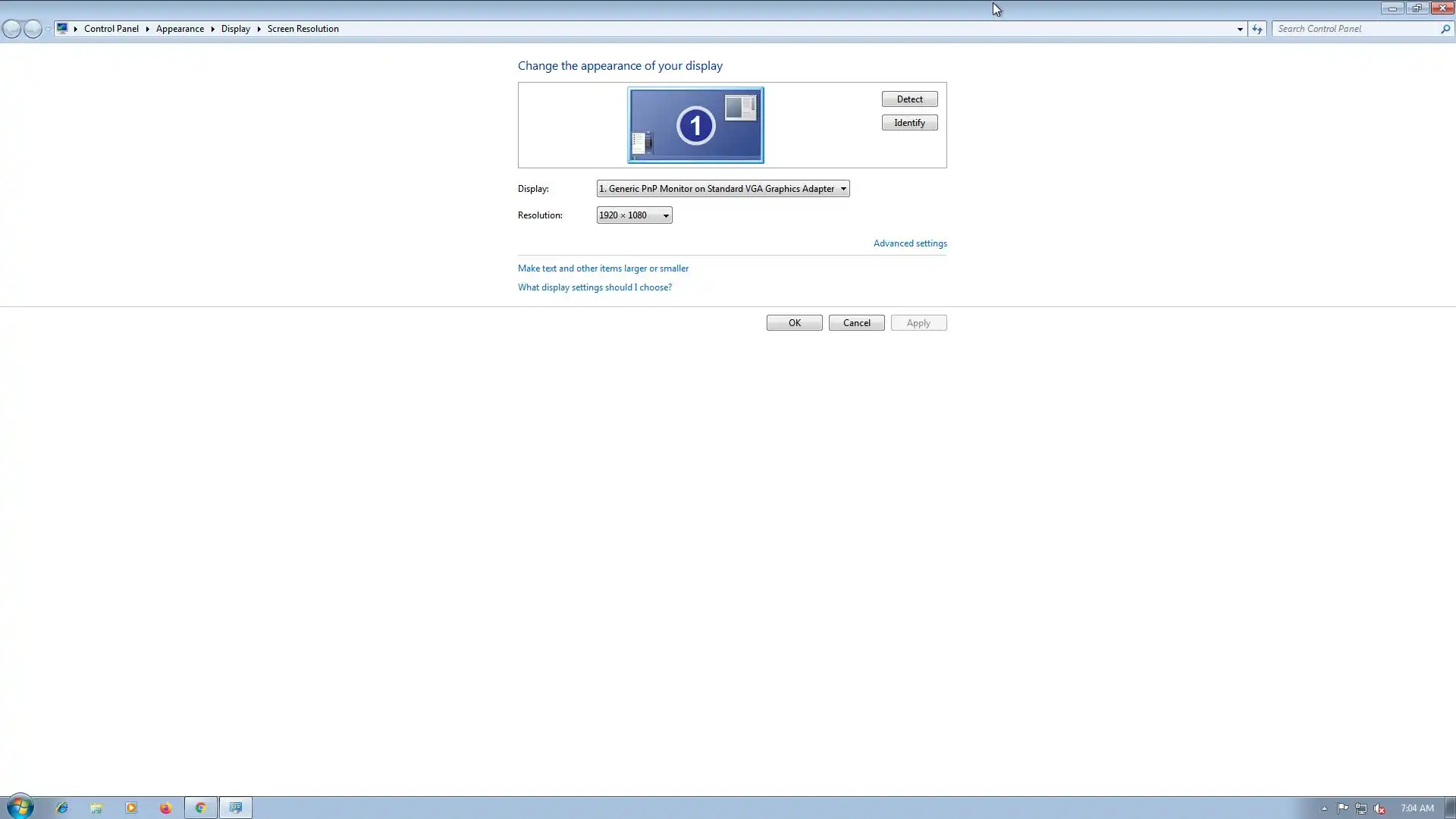Open the Advanced settings link
1456x819 pixels.
[x=909, y=243]
